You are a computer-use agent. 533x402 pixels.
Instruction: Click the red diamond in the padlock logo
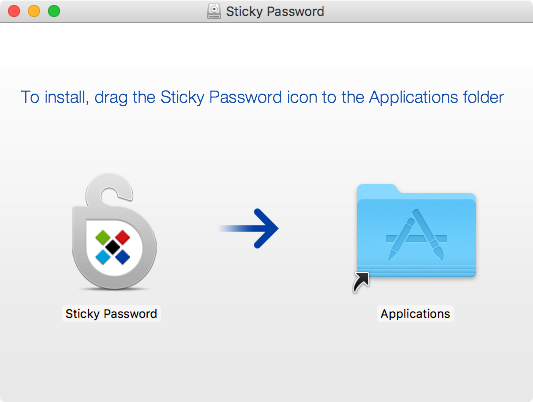click(x=122, y=237)
